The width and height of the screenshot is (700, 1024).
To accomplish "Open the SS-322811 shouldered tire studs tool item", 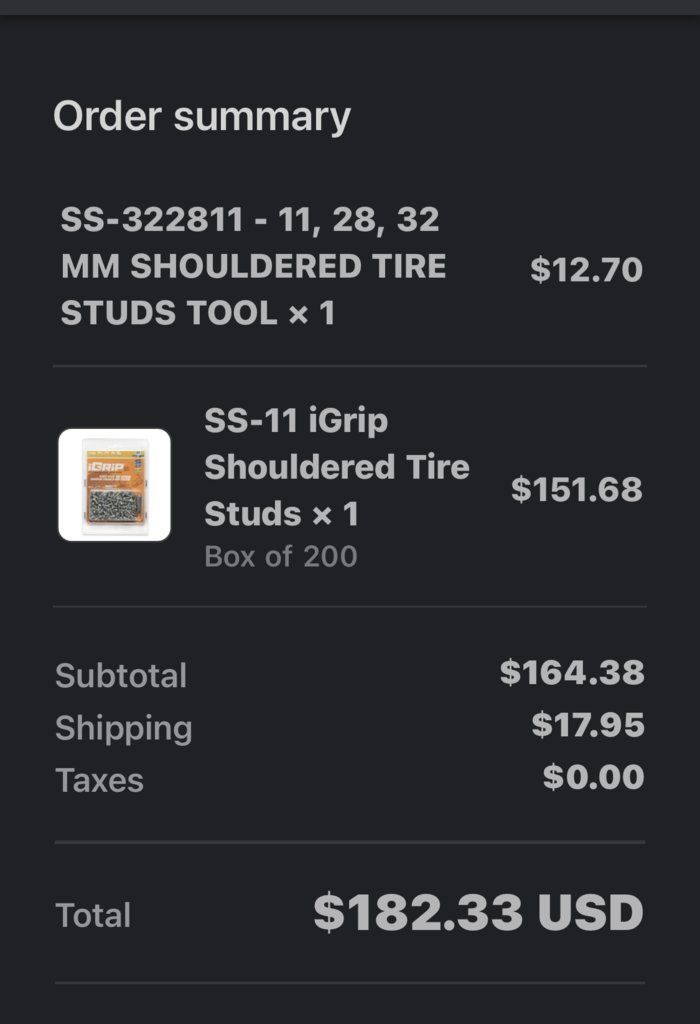I will coord(253,266).
